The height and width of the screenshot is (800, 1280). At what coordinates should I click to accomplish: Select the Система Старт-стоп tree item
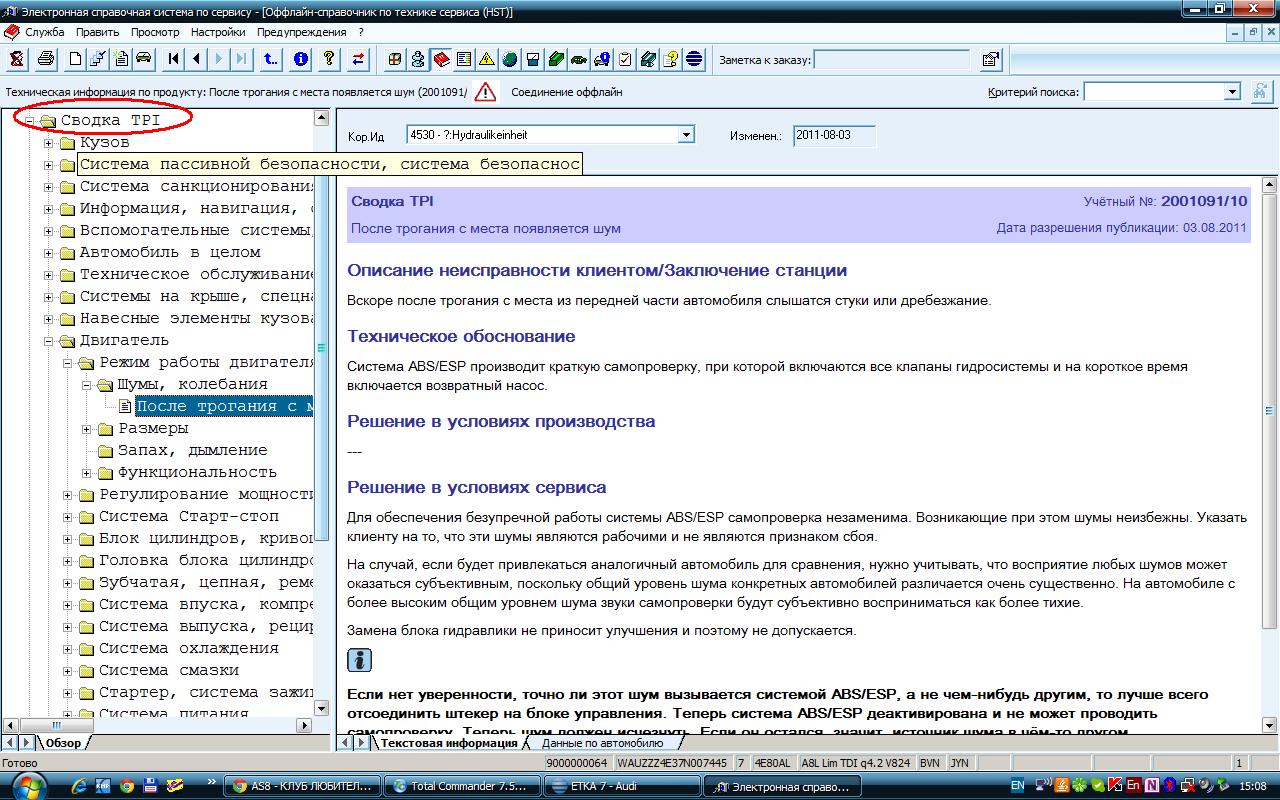tap(189, 517)
